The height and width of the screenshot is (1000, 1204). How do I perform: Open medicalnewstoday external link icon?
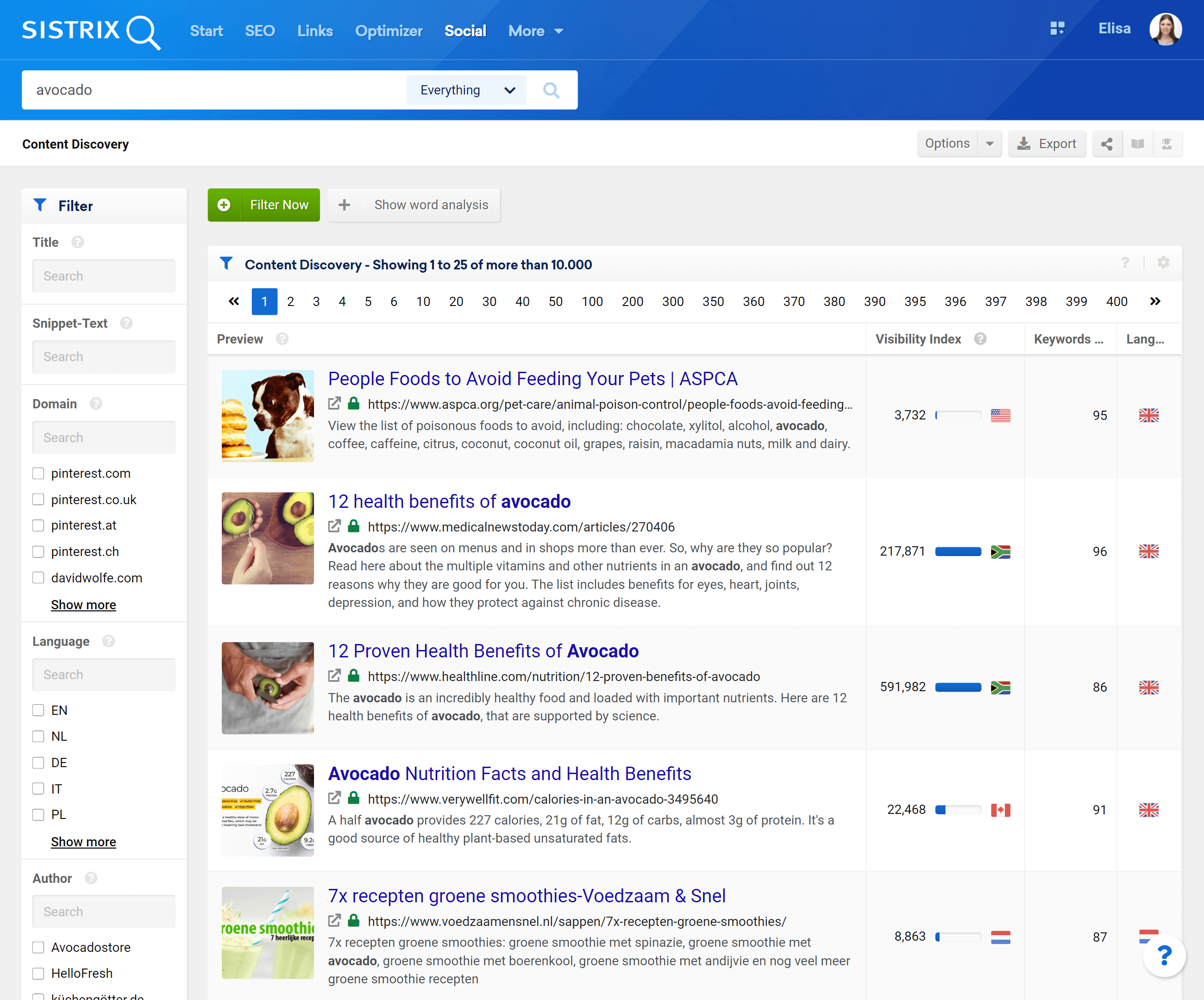coord(334,526)
